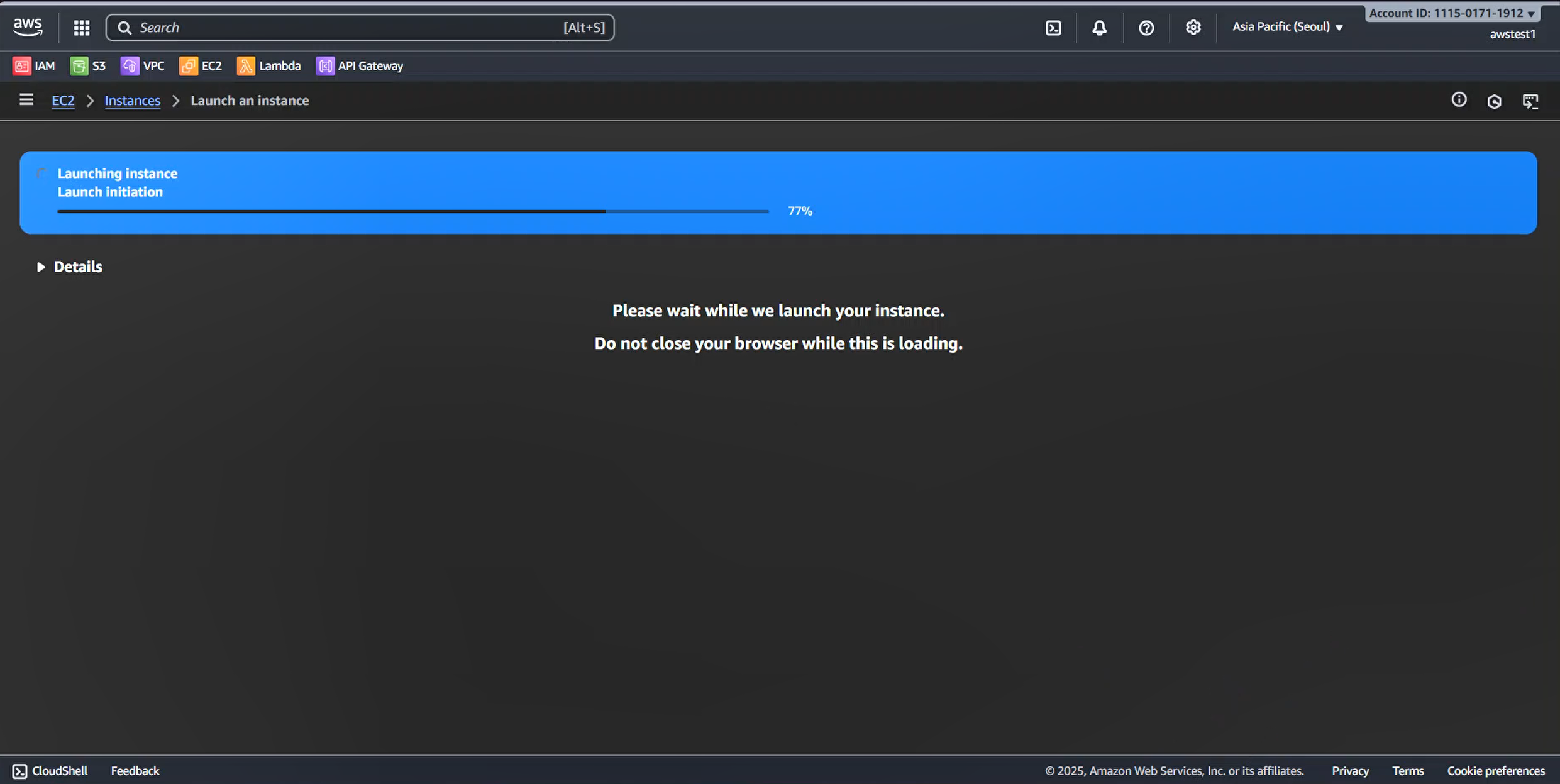Click the hexagon icon beside info
Viewport: 1560px width, 784px height.
1494,101
